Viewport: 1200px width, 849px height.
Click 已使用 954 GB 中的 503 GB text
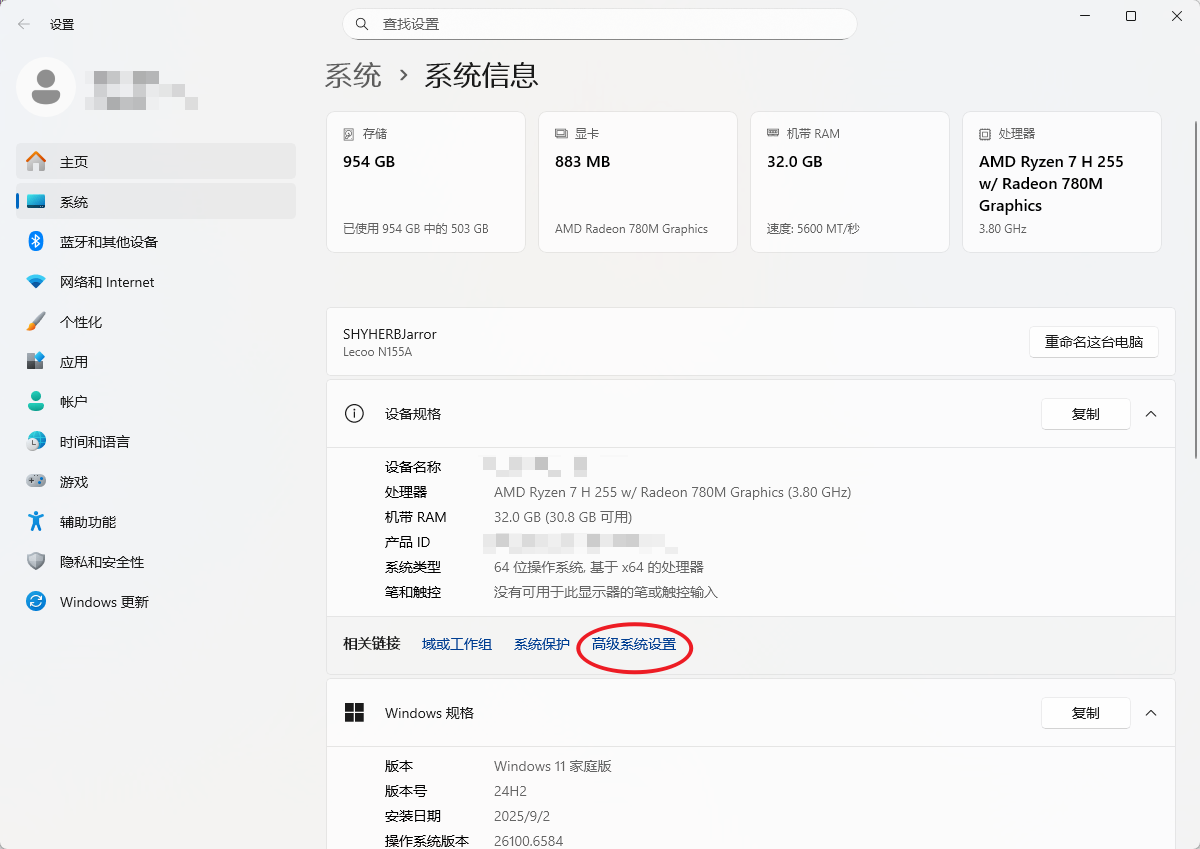pyautogui.click(x=416, y=229)
